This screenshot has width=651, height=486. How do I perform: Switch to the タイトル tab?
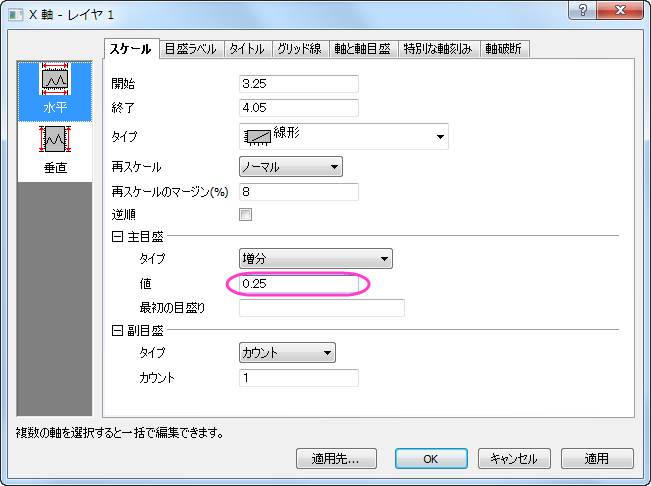(247, 49)
